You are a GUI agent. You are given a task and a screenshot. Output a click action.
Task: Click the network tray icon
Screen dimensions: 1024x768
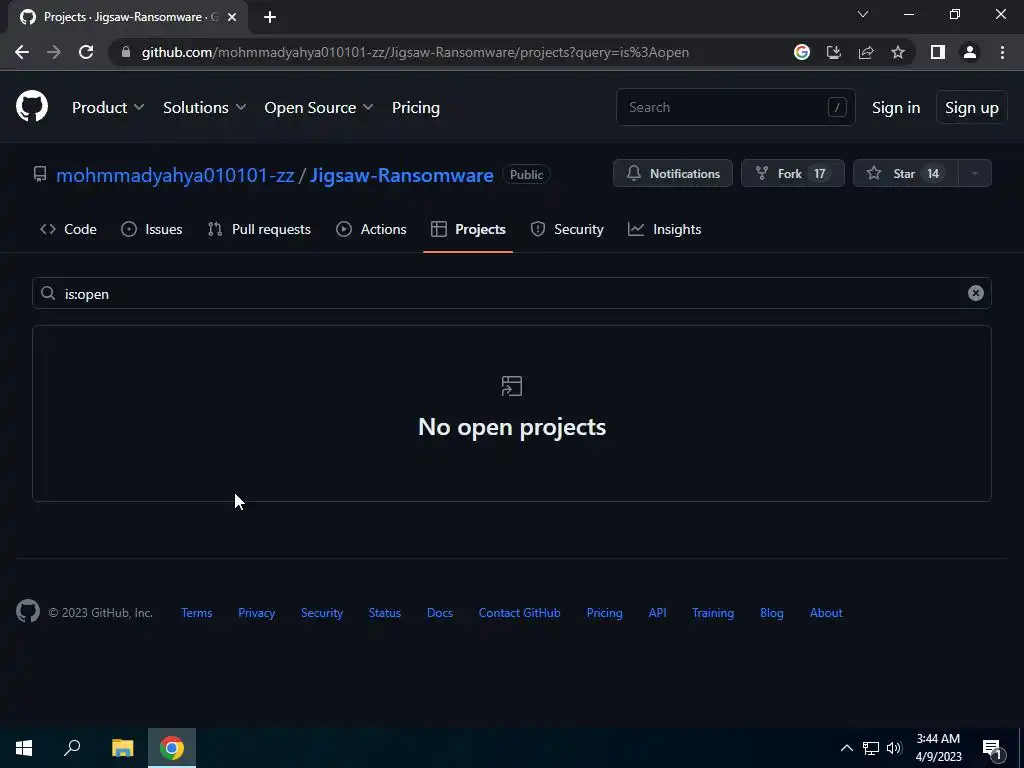871,748
